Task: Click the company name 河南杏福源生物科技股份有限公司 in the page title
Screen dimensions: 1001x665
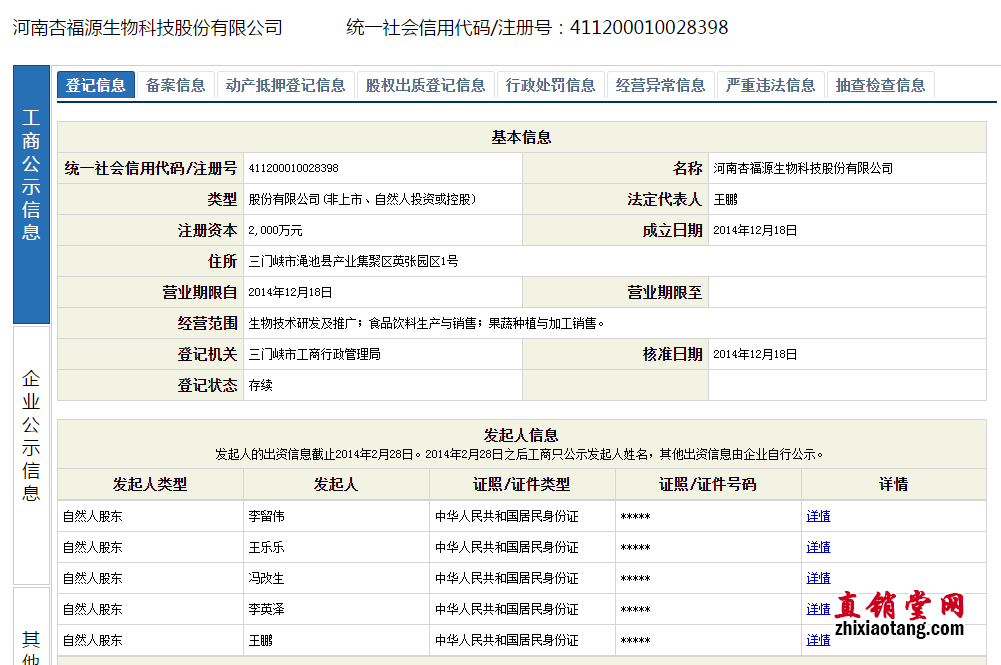Action: (148, 28)
